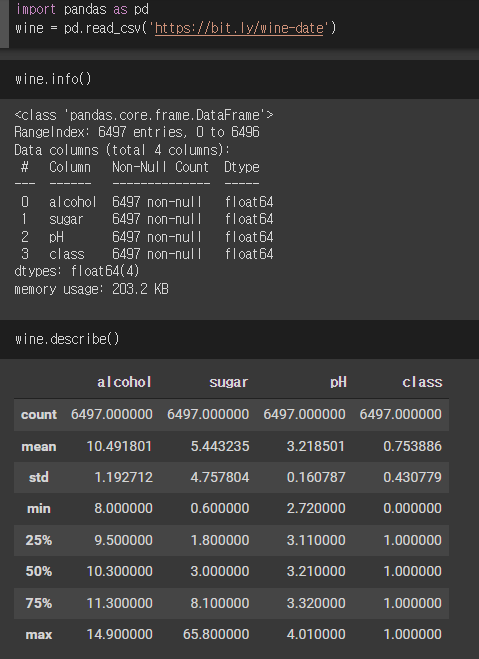Viewport: 479px width, 659px height.
Task: Click the wine.describe() code cell
Action: click(240, 339)
